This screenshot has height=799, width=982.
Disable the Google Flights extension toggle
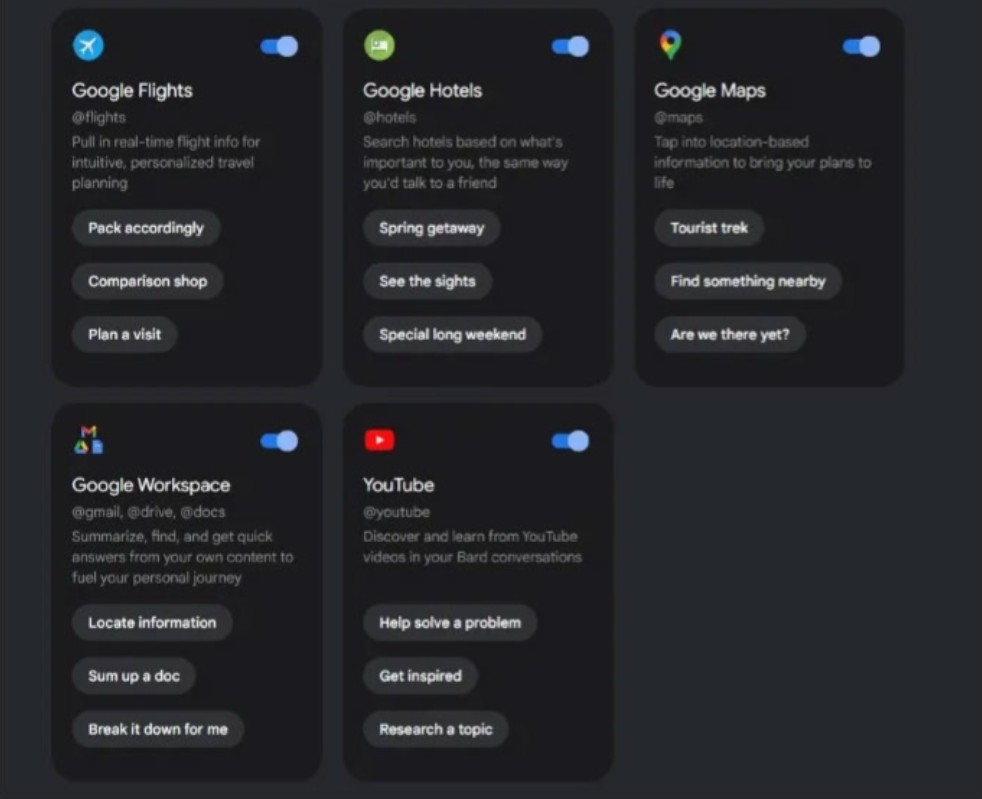point(279,47)
